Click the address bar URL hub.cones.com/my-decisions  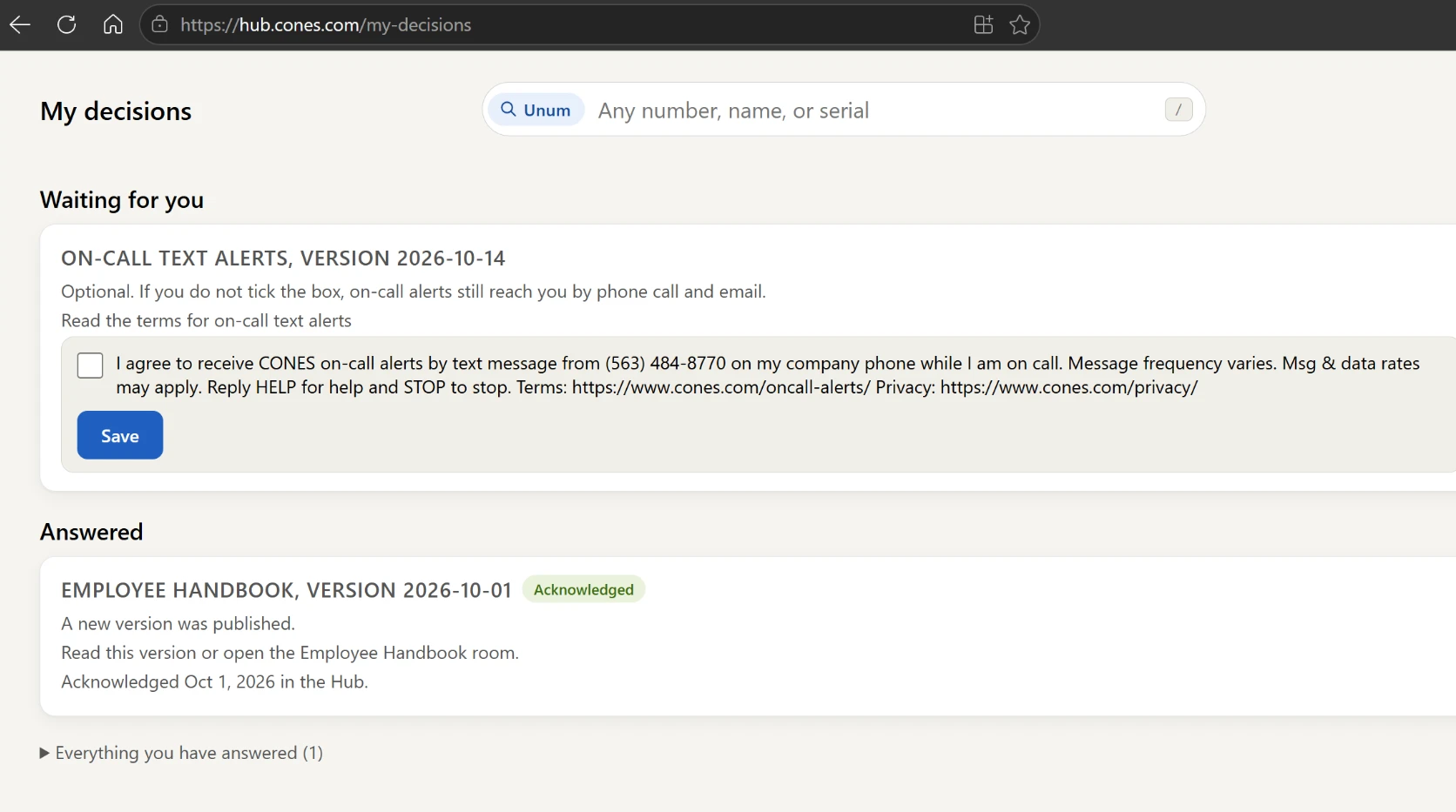pos(326,24)
